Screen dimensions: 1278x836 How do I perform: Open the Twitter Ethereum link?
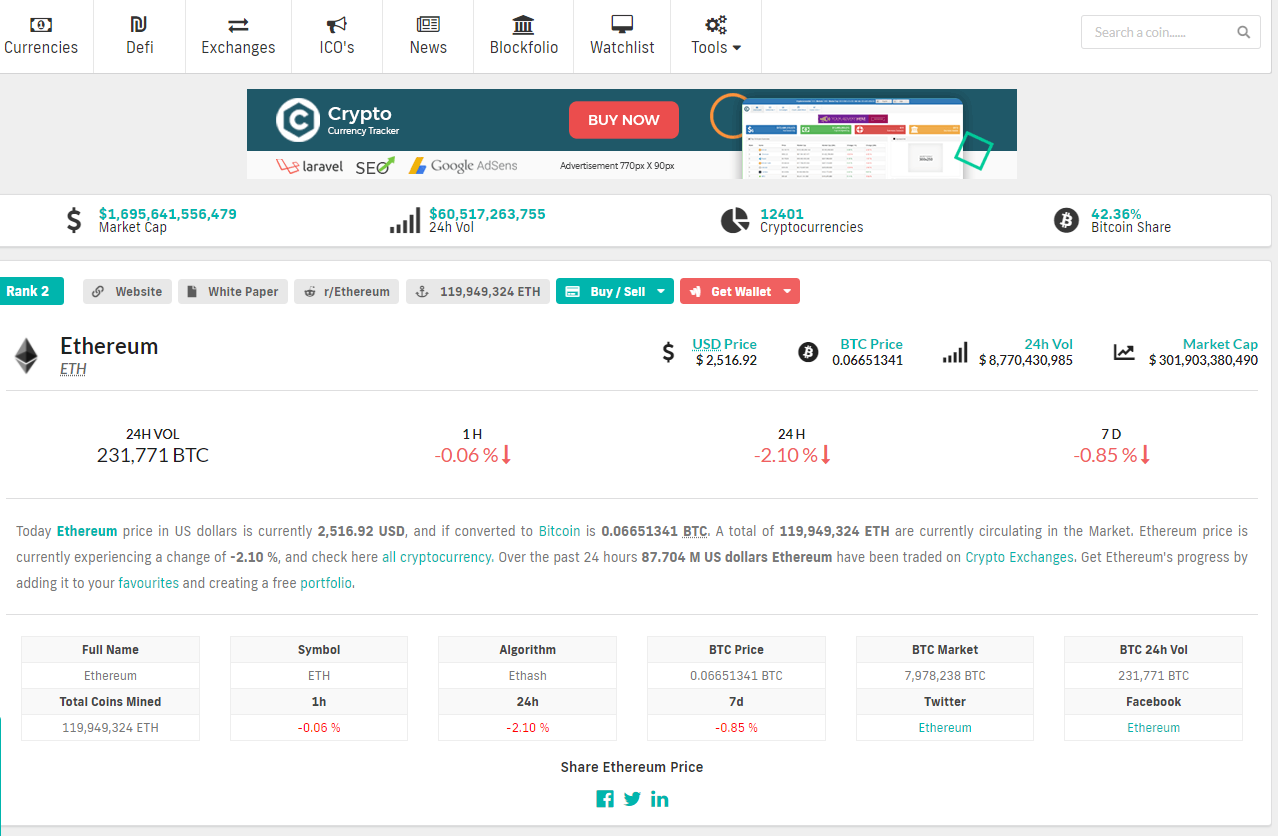pyautogui.click(x=945, y=728)
